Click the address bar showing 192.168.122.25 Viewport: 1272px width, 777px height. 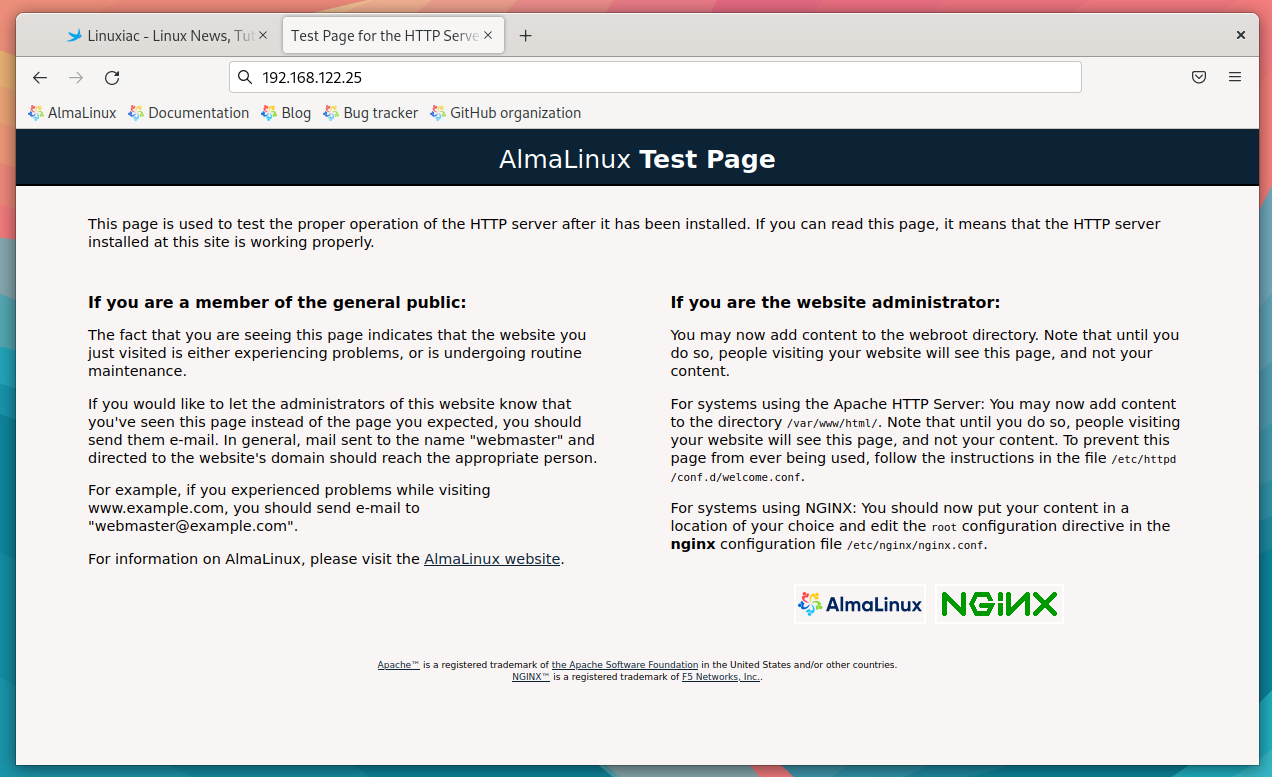(x=655, y=77)
